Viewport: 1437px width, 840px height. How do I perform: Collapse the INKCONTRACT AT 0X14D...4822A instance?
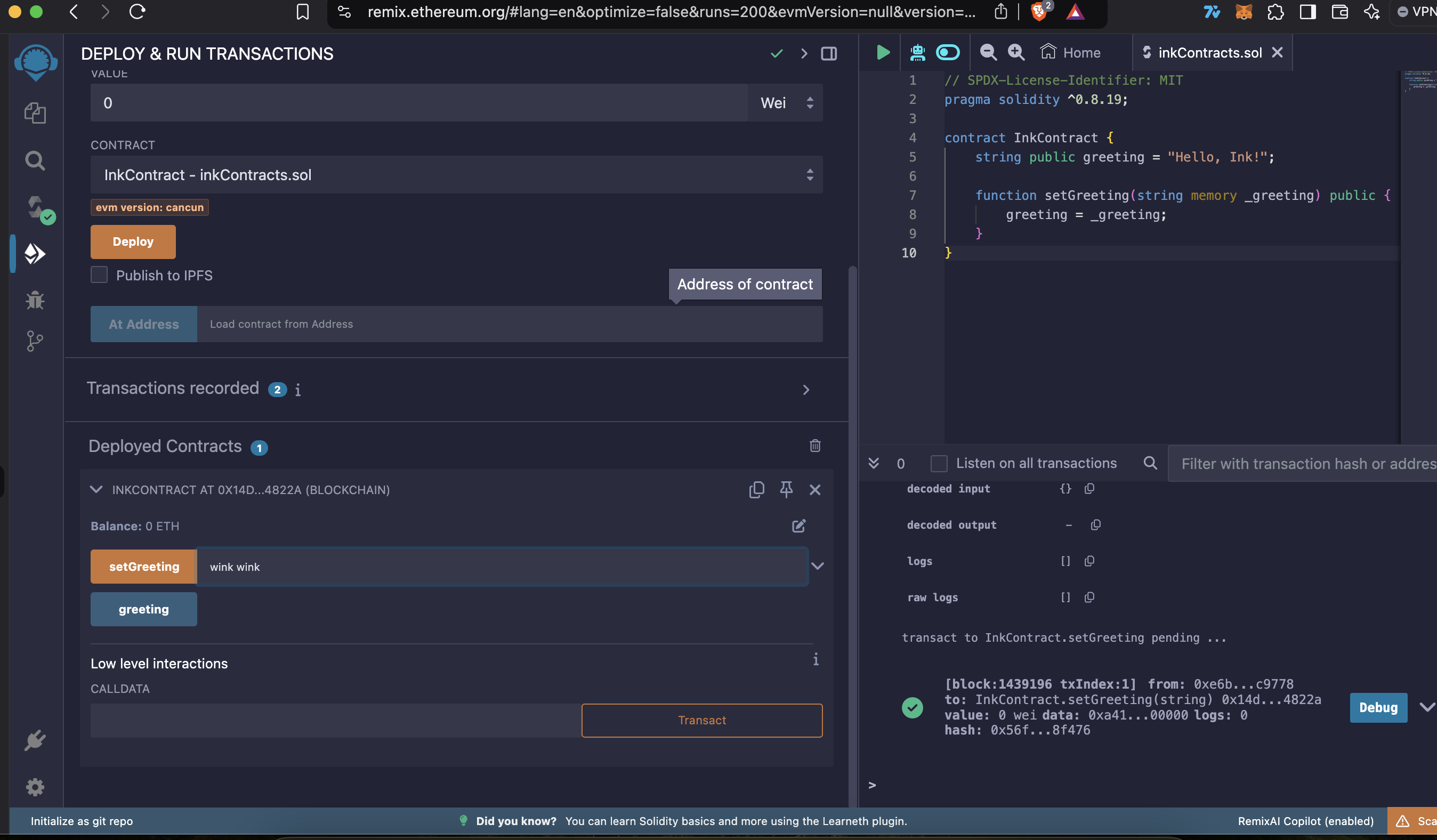[96, 489]
